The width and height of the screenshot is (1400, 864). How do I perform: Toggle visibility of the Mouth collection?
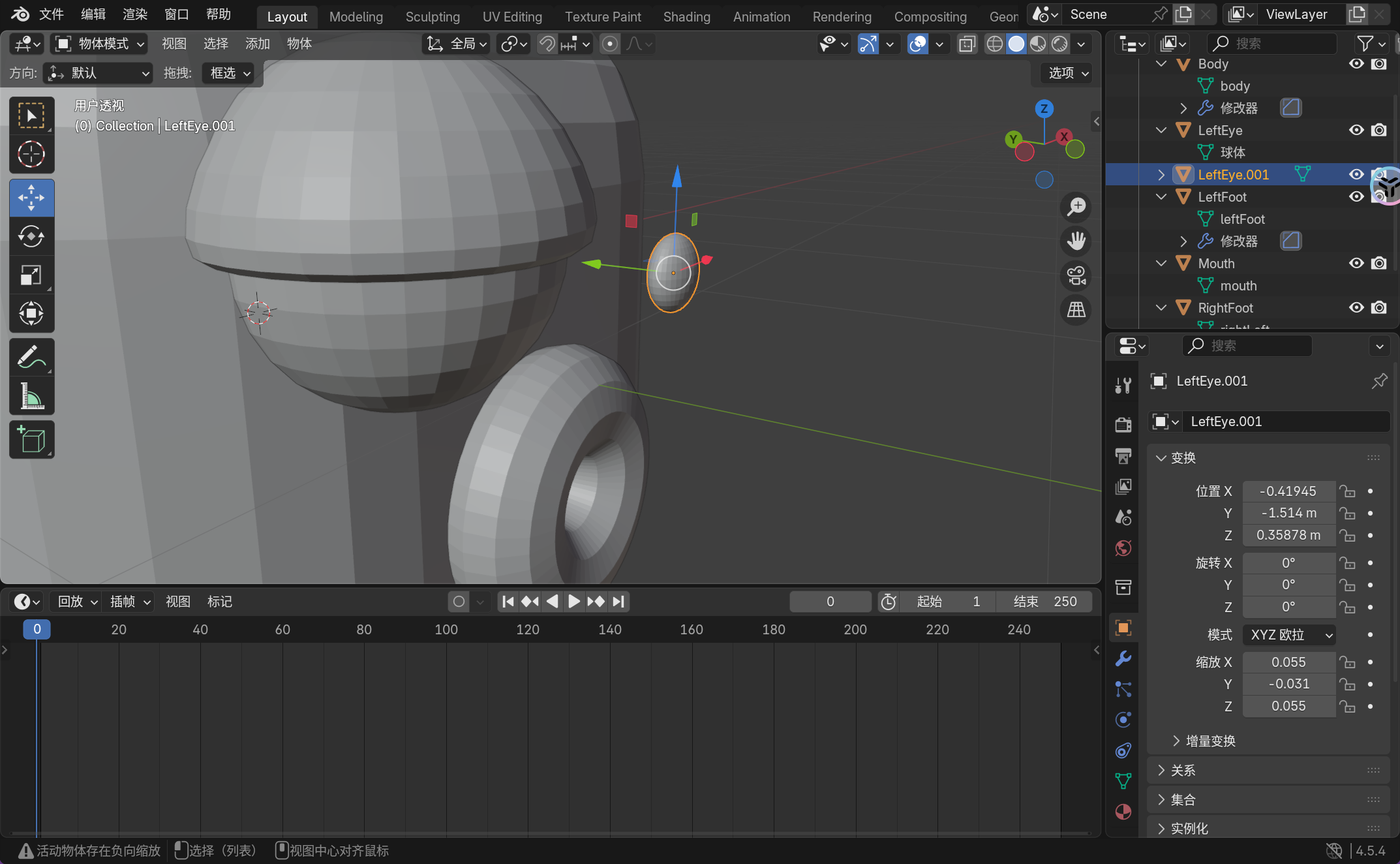(x=1356, y=263)
